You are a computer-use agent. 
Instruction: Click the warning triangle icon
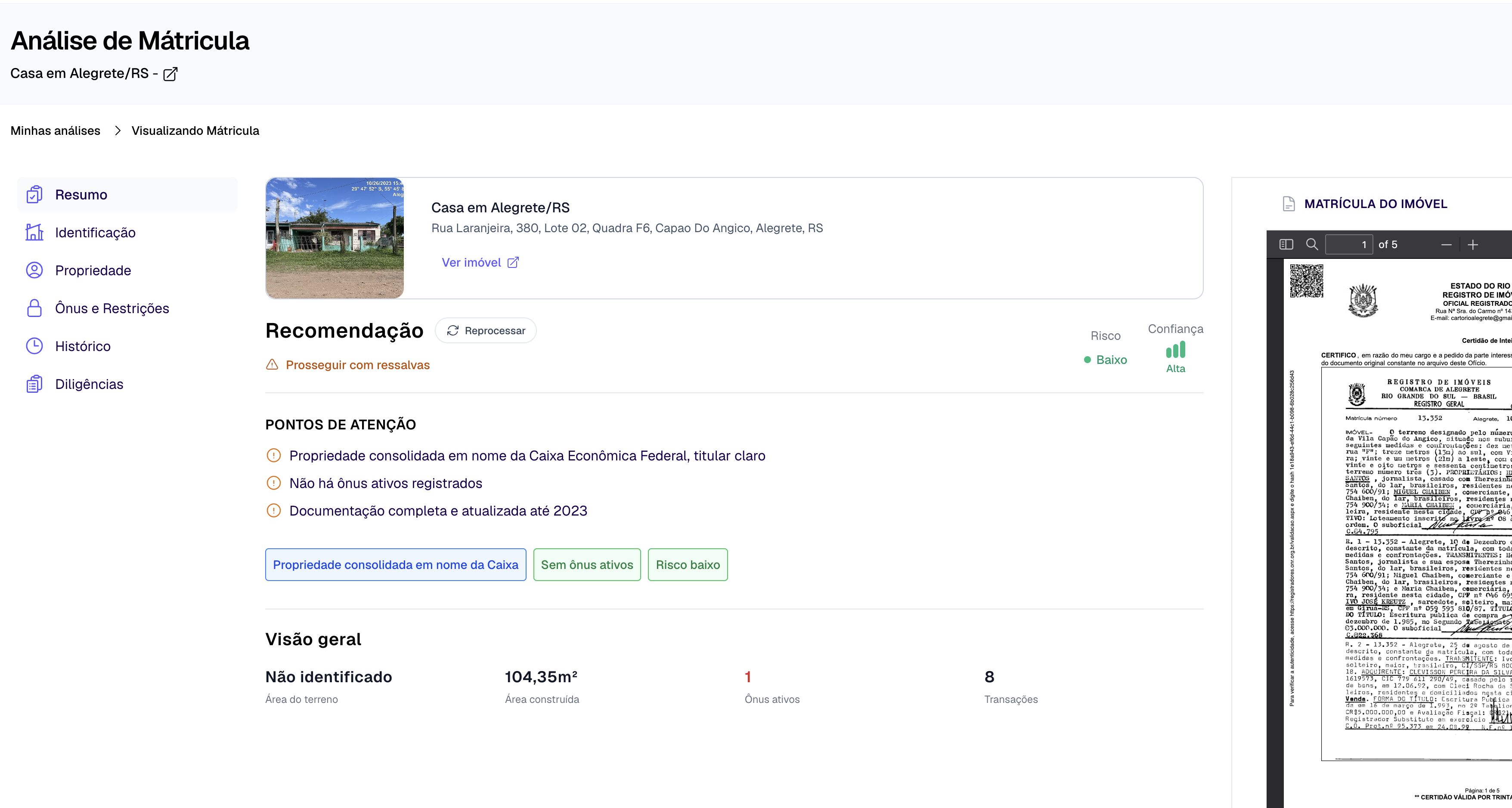click(x=273, y=365)
